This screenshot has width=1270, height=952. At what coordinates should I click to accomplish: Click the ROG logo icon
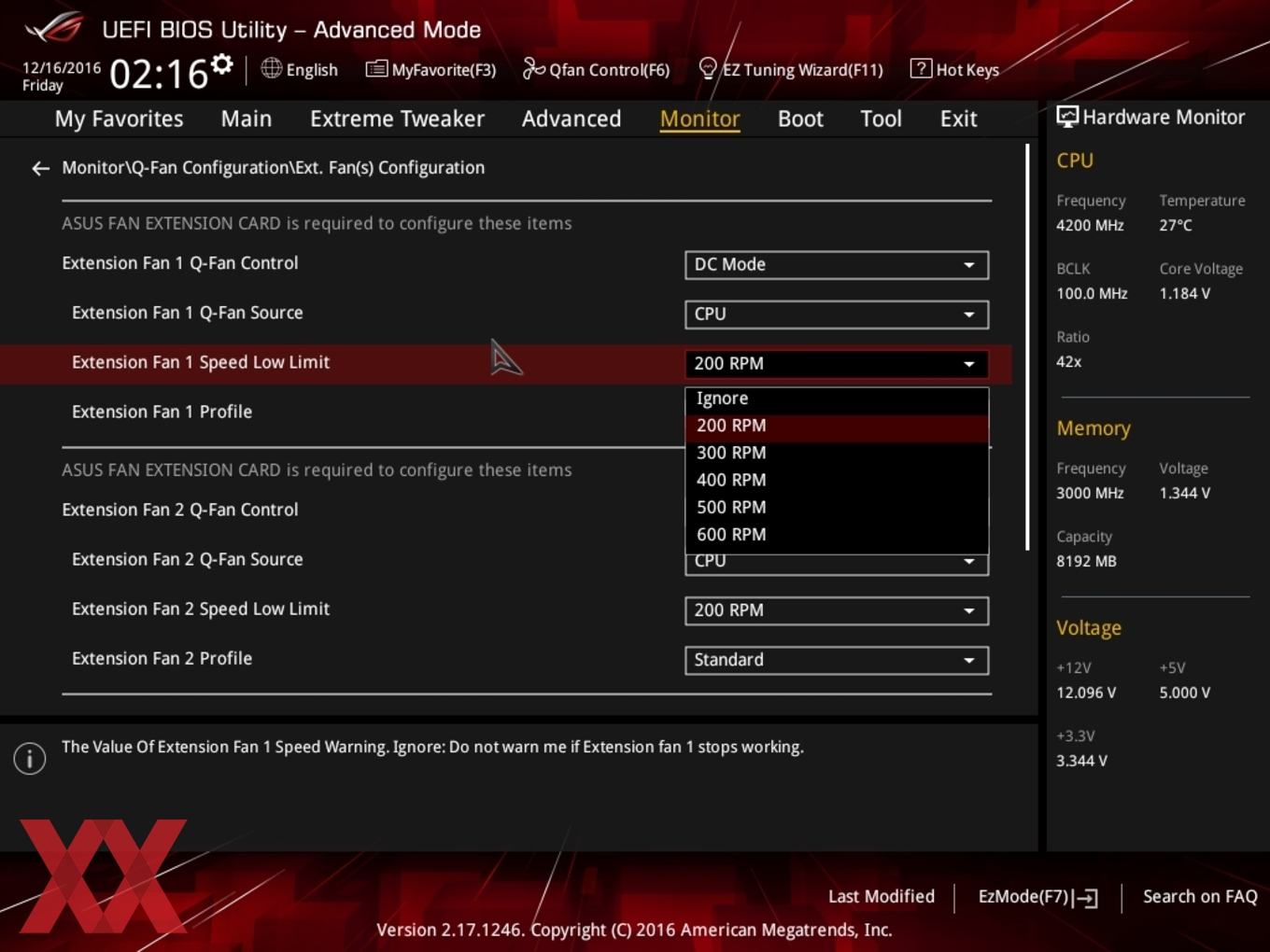pyautogui.click(x=53, y=28)
